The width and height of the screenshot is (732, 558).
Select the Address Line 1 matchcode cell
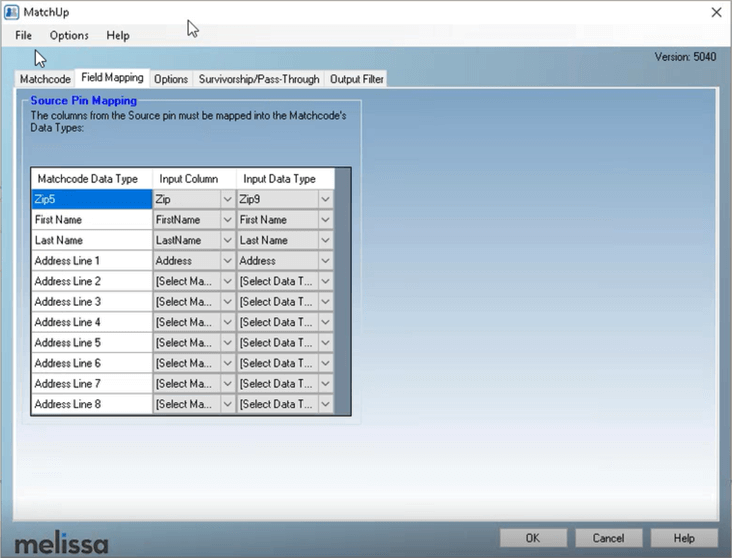pyautogui.click(x=92, y=261)
